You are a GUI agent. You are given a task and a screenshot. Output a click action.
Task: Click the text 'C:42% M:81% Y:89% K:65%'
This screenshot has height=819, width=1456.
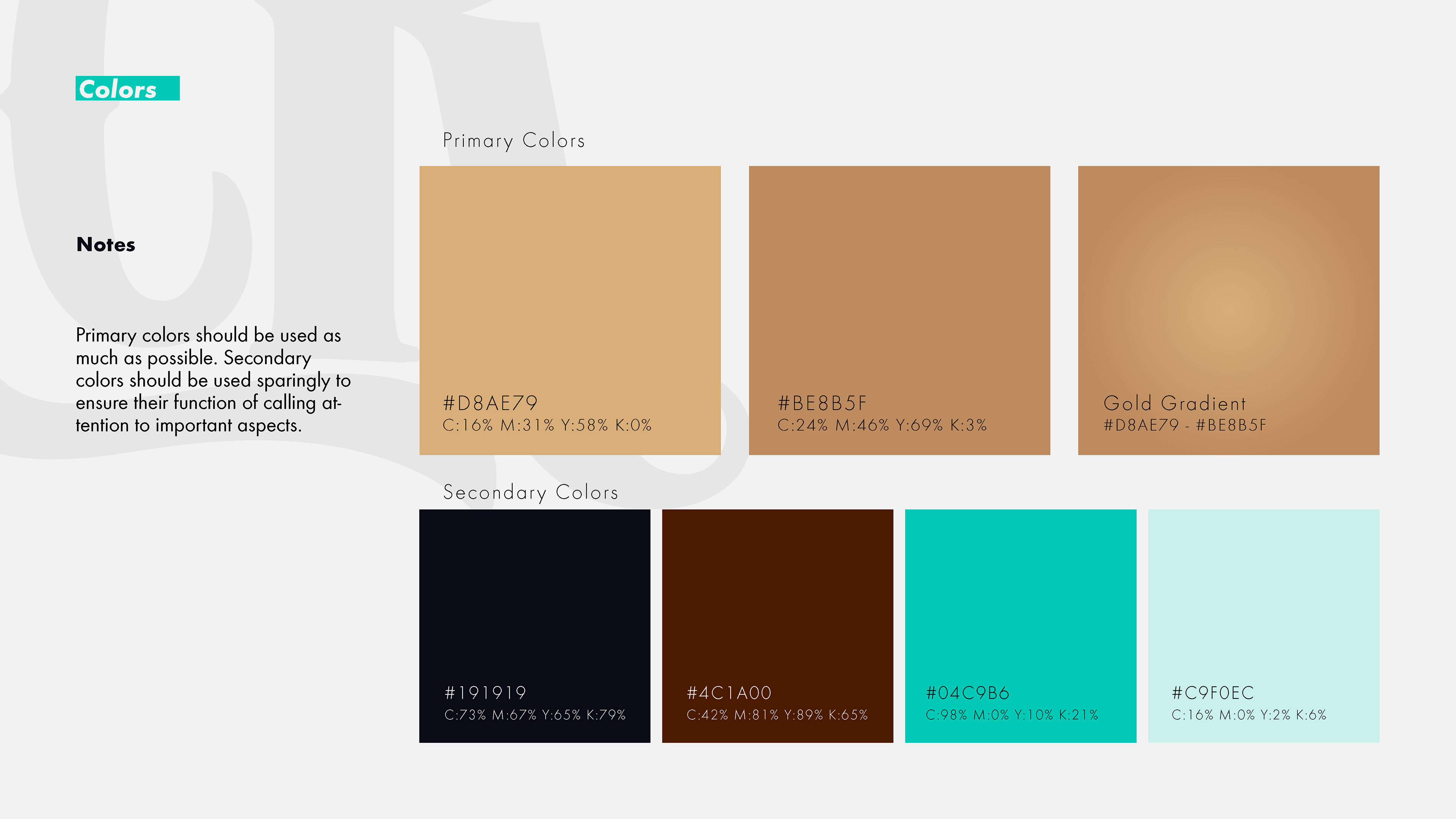pyautogui.click(x=777, y=715)
